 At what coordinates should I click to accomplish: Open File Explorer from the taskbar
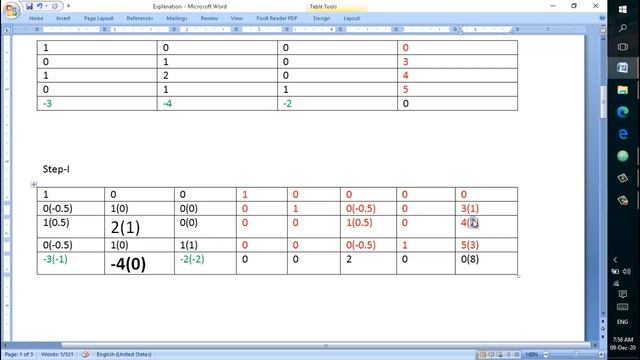click(623, 90)
